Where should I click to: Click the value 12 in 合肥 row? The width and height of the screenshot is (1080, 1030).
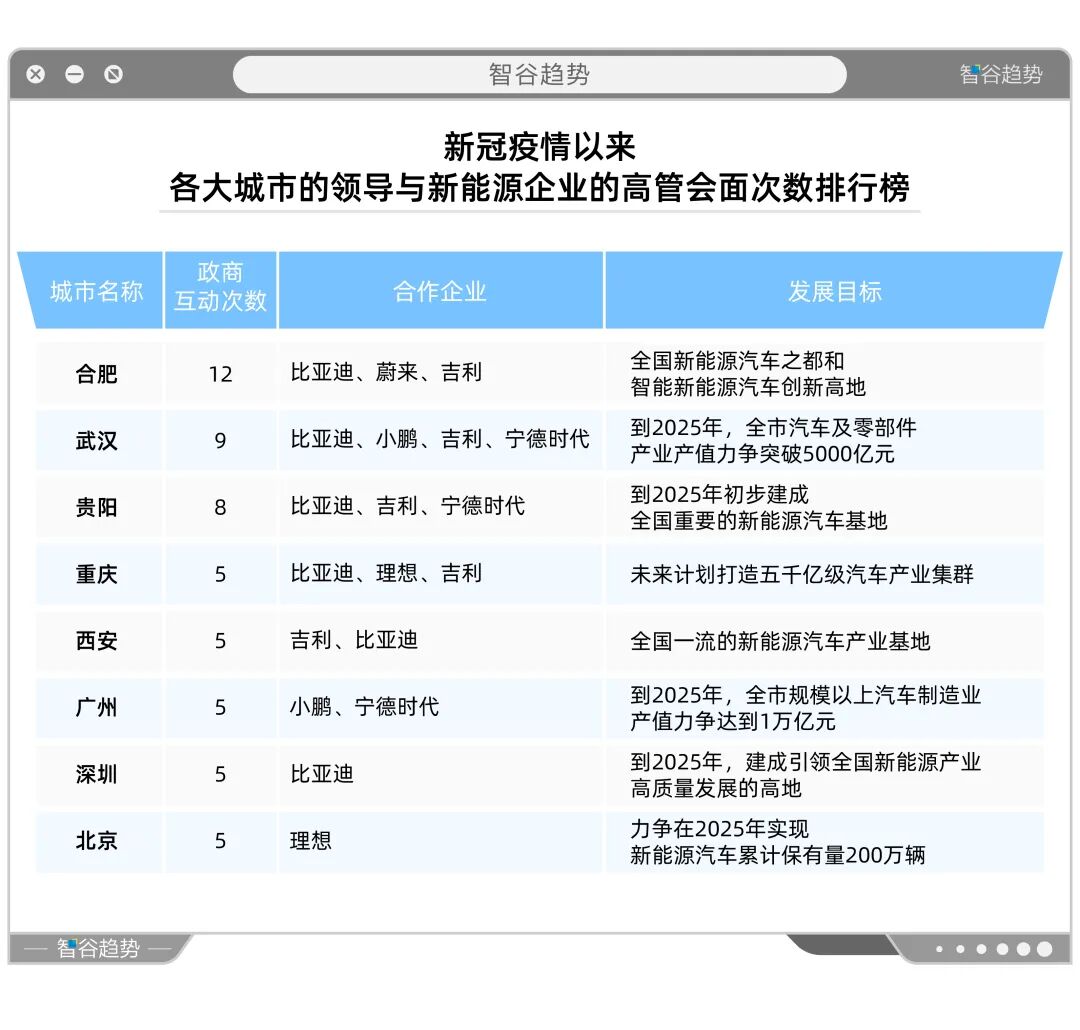(220, 374)
